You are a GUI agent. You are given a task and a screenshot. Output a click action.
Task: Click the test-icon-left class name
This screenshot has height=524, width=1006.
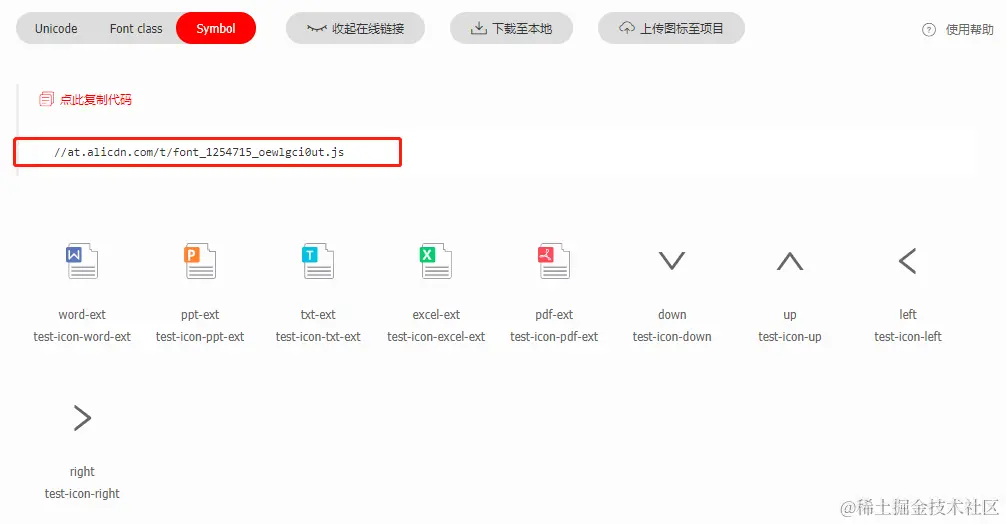pyautogui.click(x=908, y=337)
